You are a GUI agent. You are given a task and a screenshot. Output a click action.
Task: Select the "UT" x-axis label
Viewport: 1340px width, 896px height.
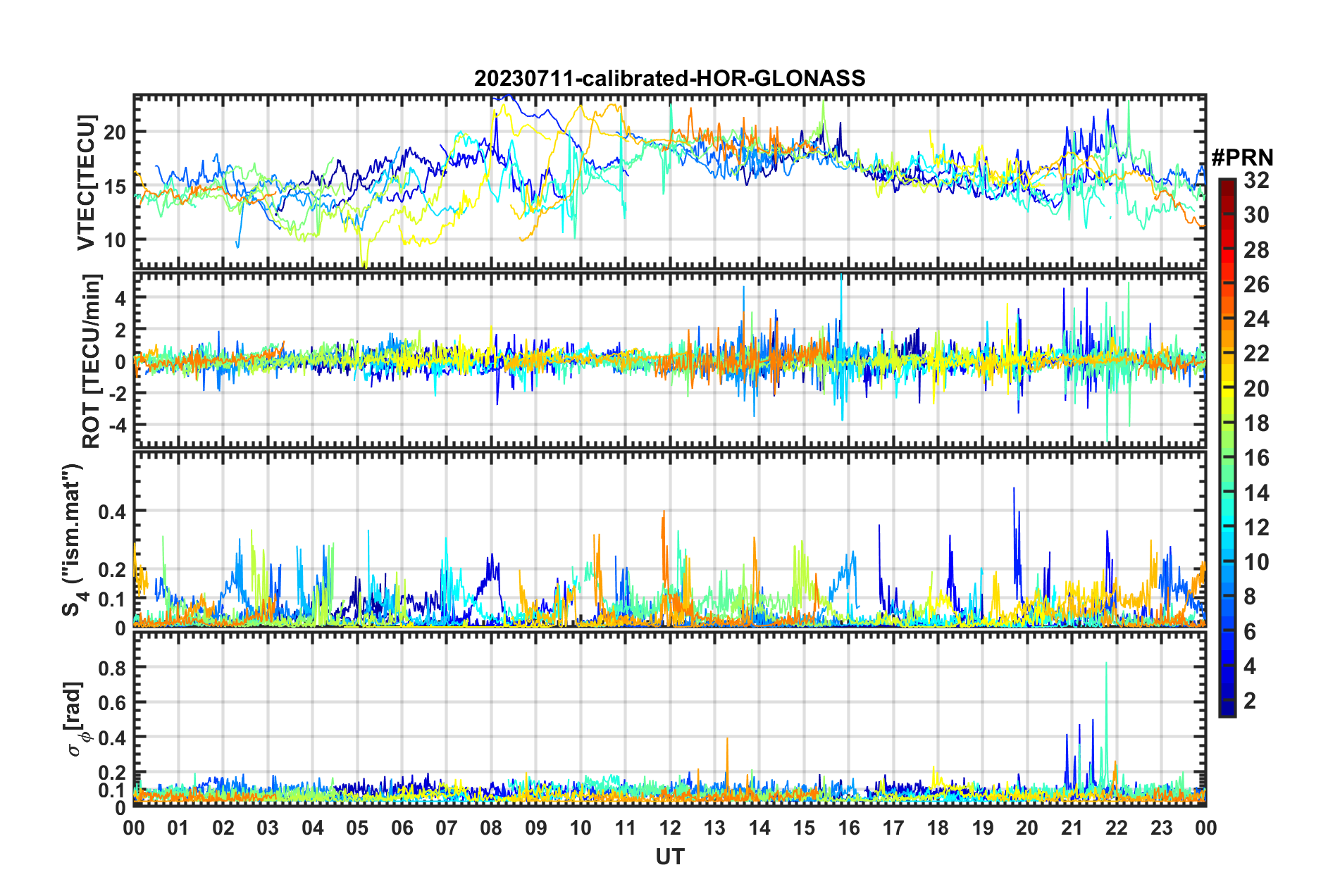tap(669, 857)
